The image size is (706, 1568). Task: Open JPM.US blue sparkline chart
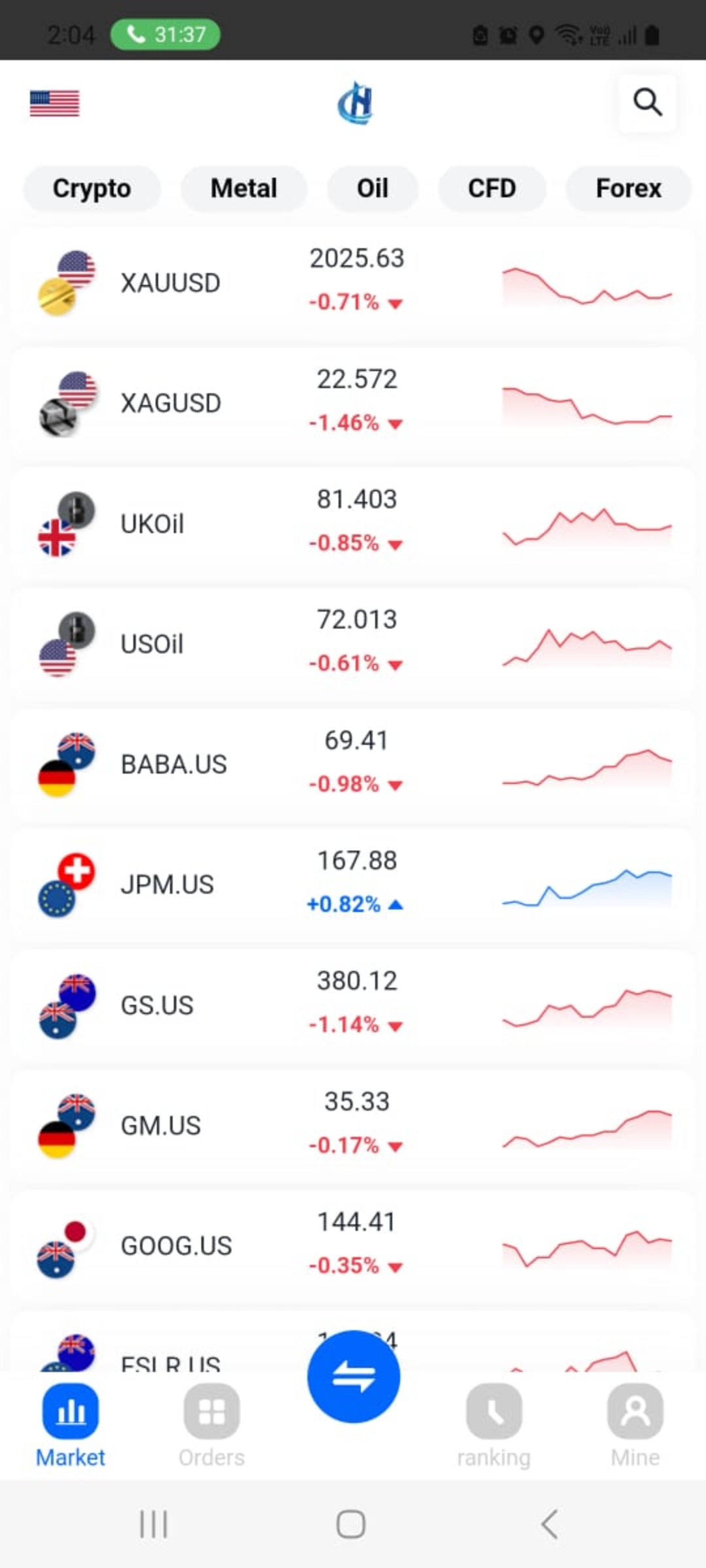586,887
